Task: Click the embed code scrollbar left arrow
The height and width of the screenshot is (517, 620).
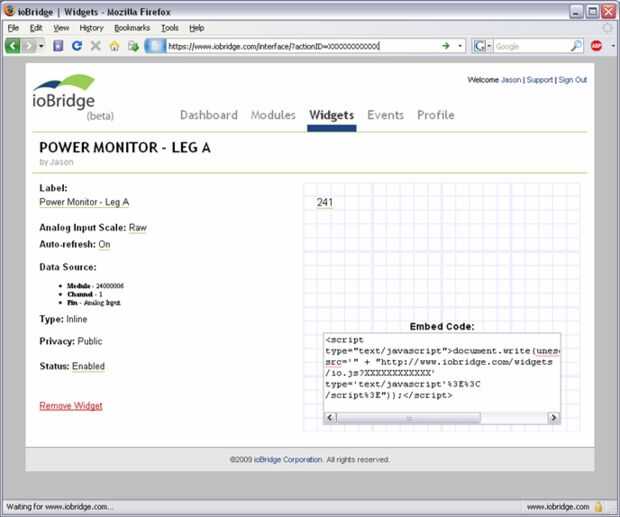Action: click(331, 417)
